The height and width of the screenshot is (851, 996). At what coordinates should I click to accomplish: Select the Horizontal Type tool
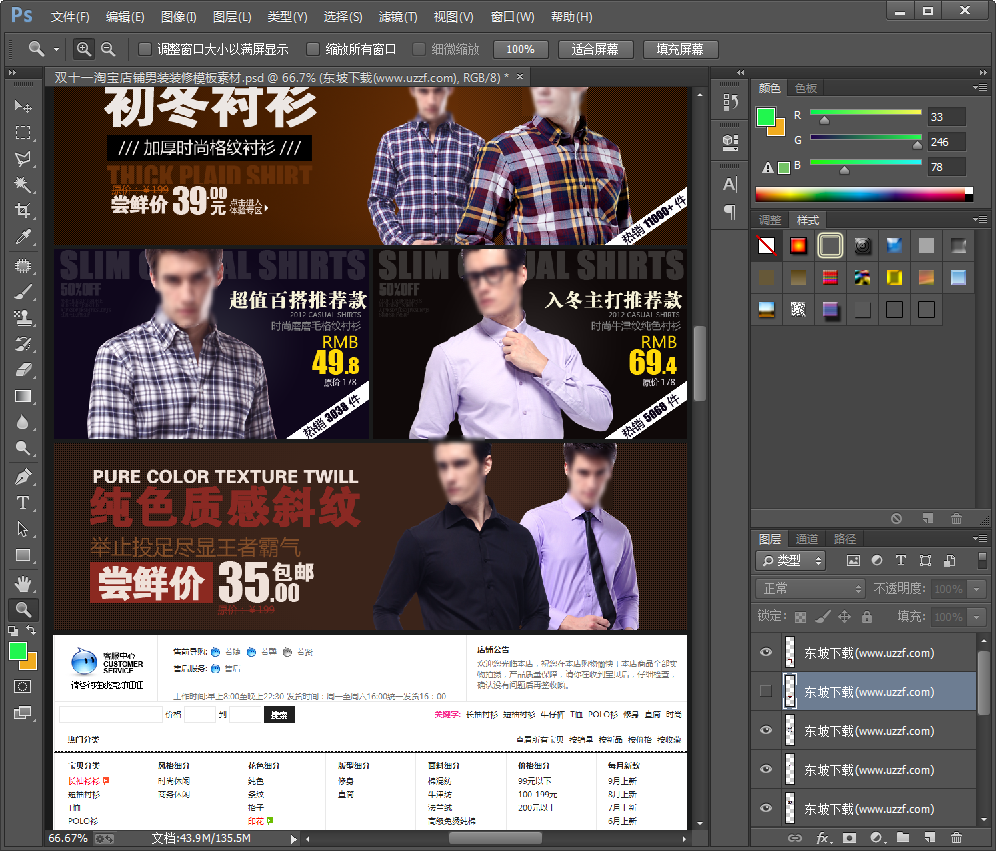(22, 503)
